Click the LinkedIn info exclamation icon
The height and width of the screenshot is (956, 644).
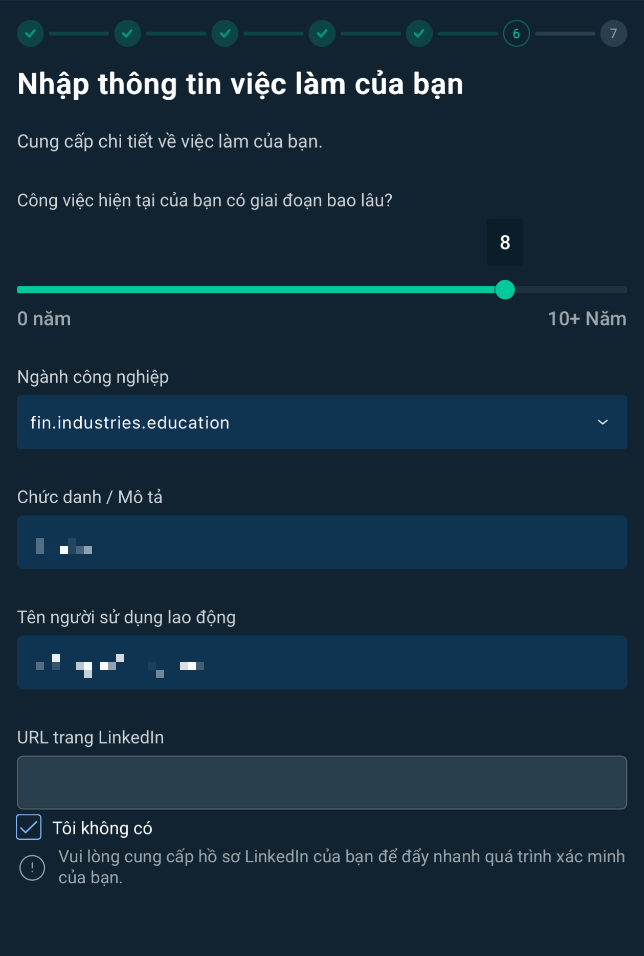point(32,867)
